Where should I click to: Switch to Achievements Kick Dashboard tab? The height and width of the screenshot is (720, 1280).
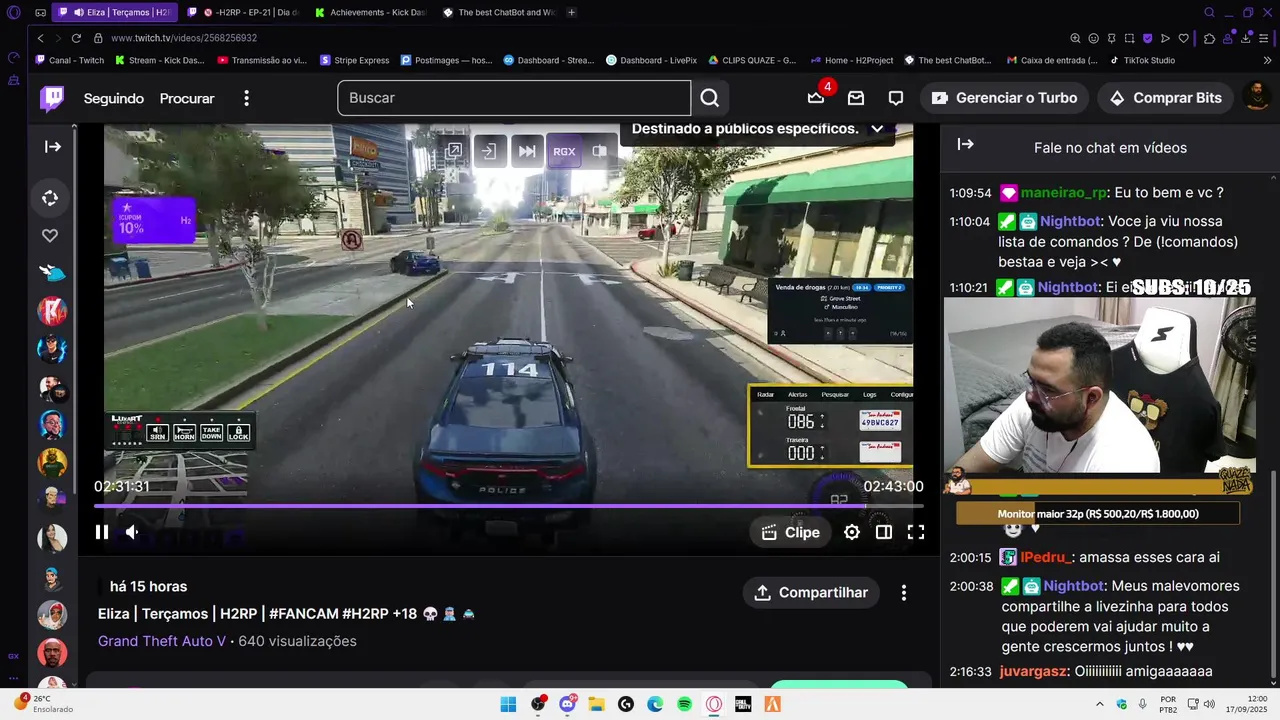tap(370, 12)
